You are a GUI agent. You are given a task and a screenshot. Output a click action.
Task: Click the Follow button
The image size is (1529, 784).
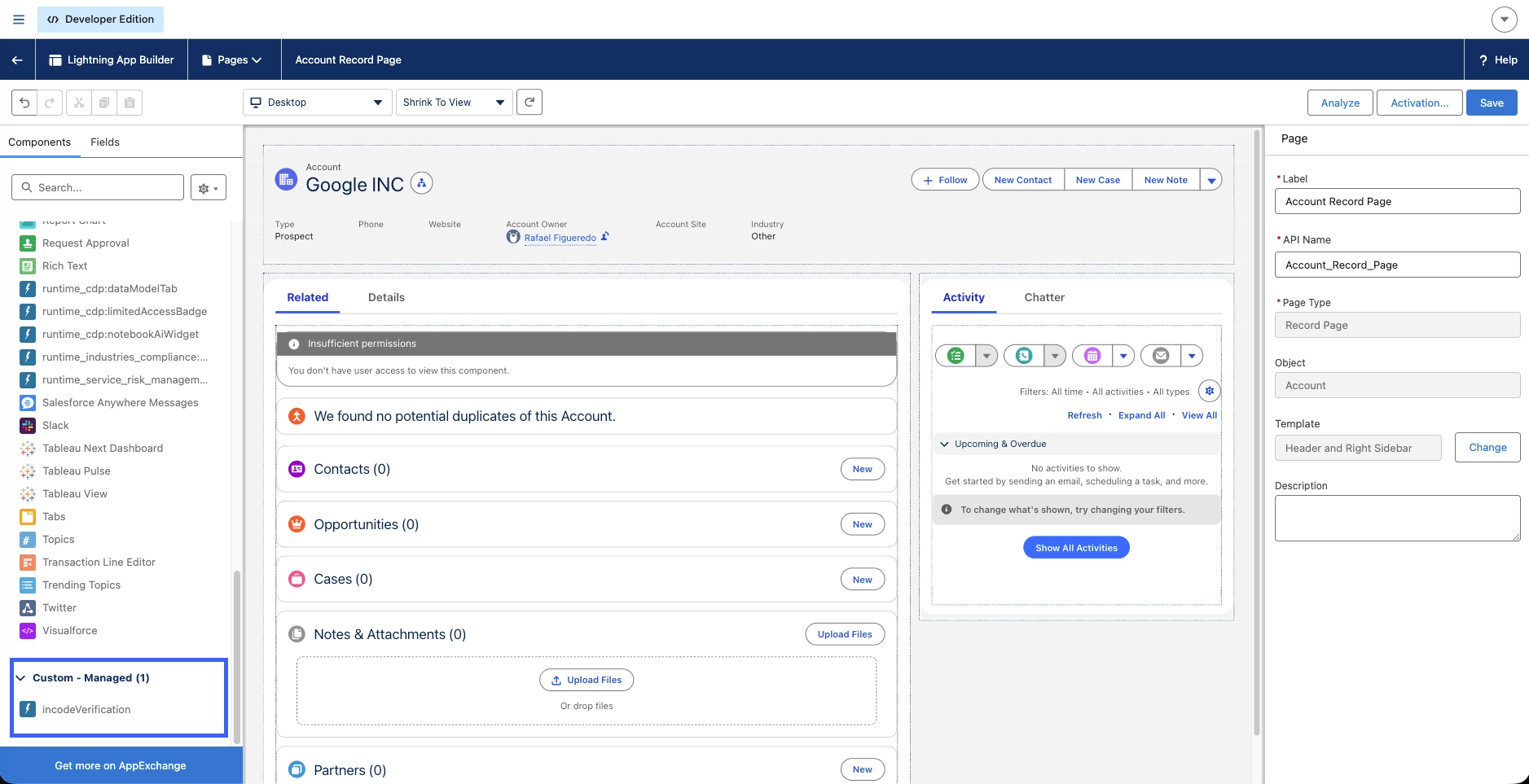pyautogui.click(x=946, y=180)
